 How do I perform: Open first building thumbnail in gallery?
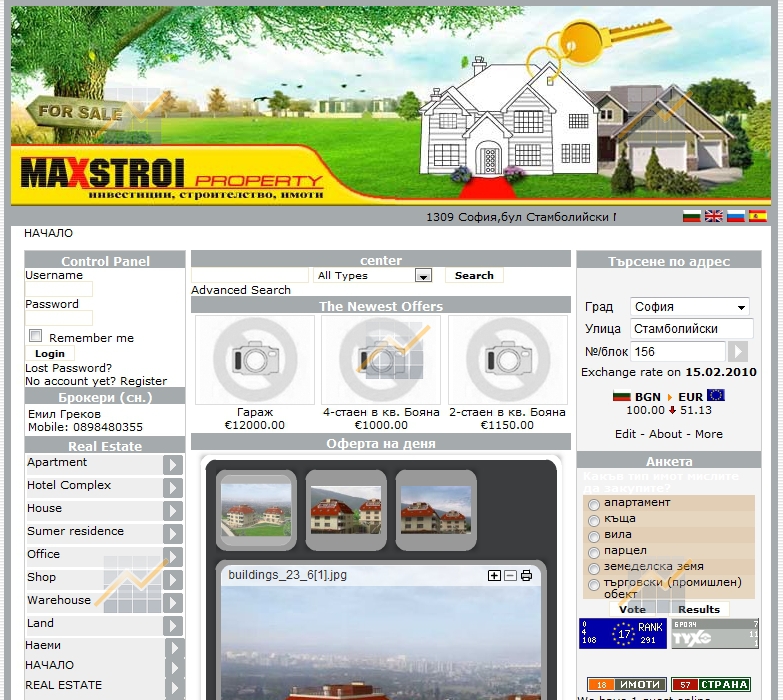point(256,510)
